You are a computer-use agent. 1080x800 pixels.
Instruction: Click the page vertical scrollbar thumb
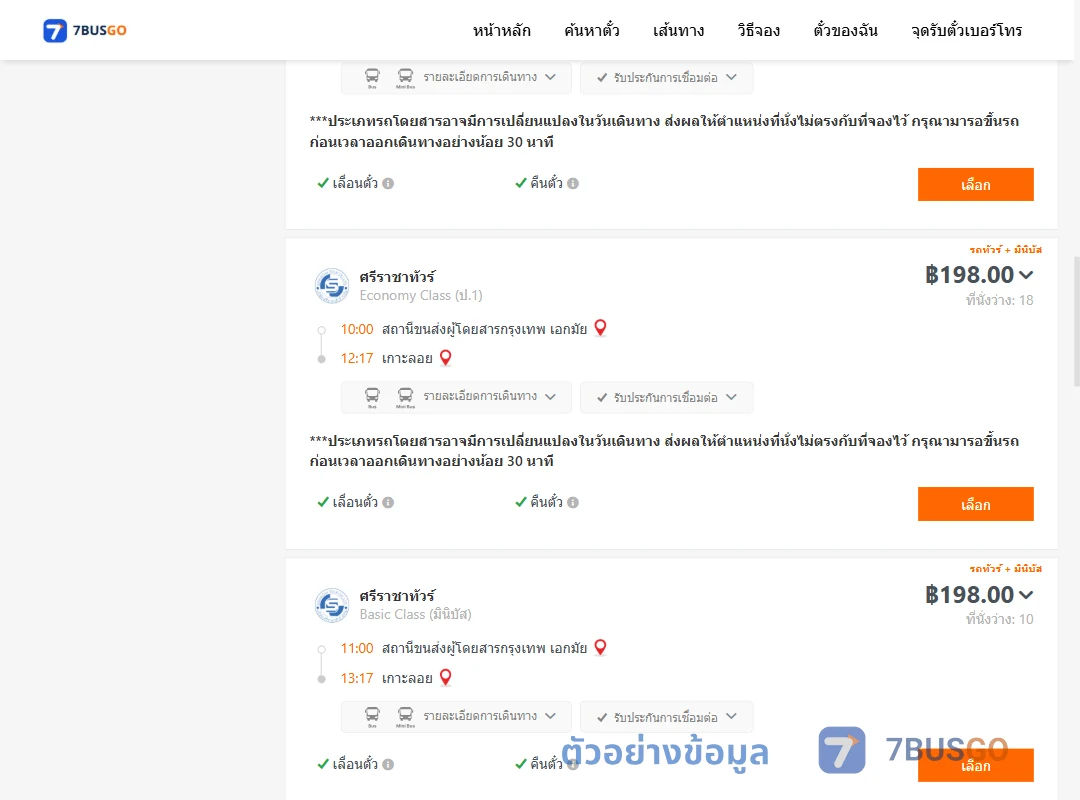(1077, 321)
